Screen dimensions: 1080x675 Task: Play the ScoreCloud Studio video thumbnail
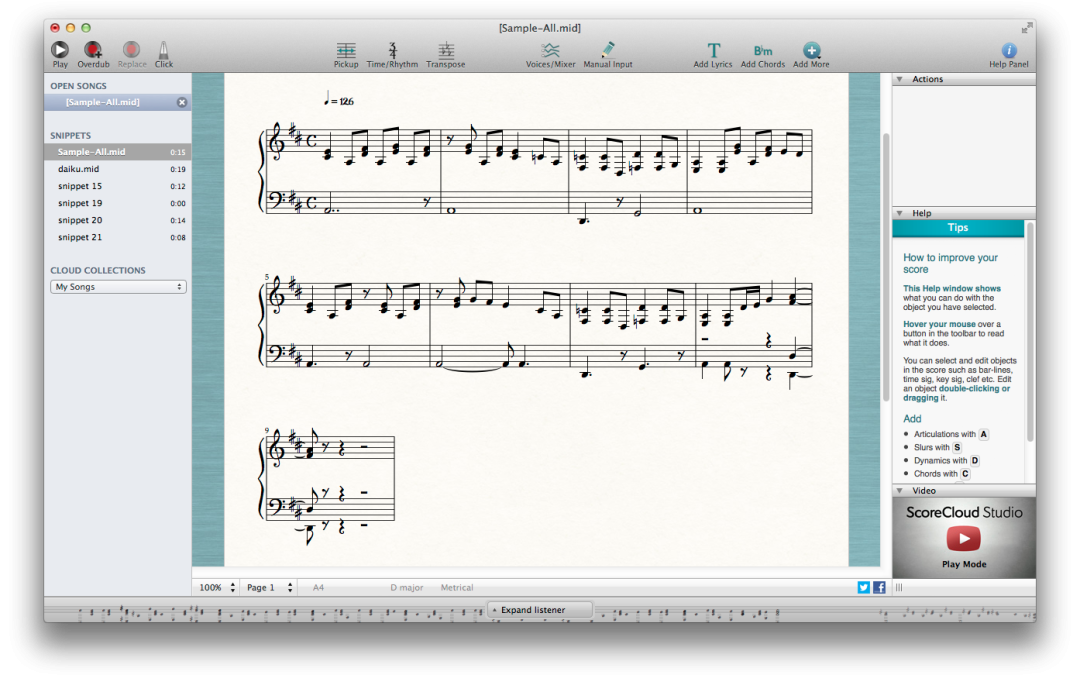(x=964, y=539)
